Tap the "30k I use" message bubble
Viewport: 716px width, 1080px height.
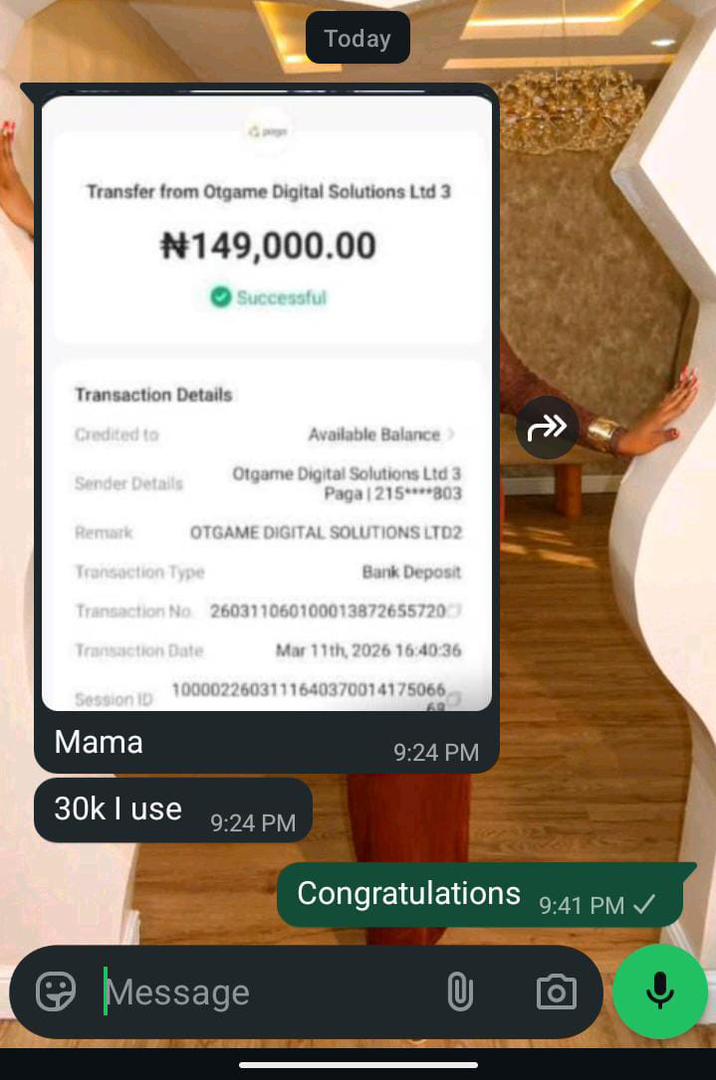[173, 810]
